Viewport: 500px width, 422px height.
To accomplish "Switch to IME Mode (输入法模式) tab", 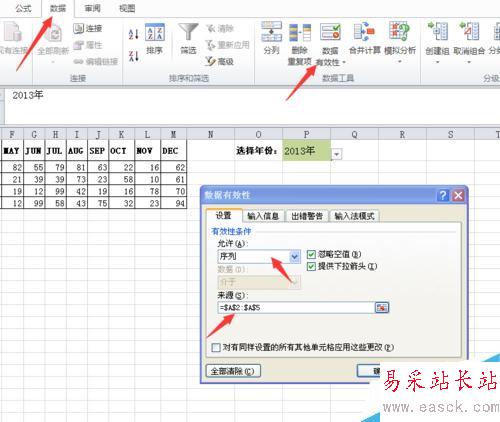I will (x=355, y=216).
